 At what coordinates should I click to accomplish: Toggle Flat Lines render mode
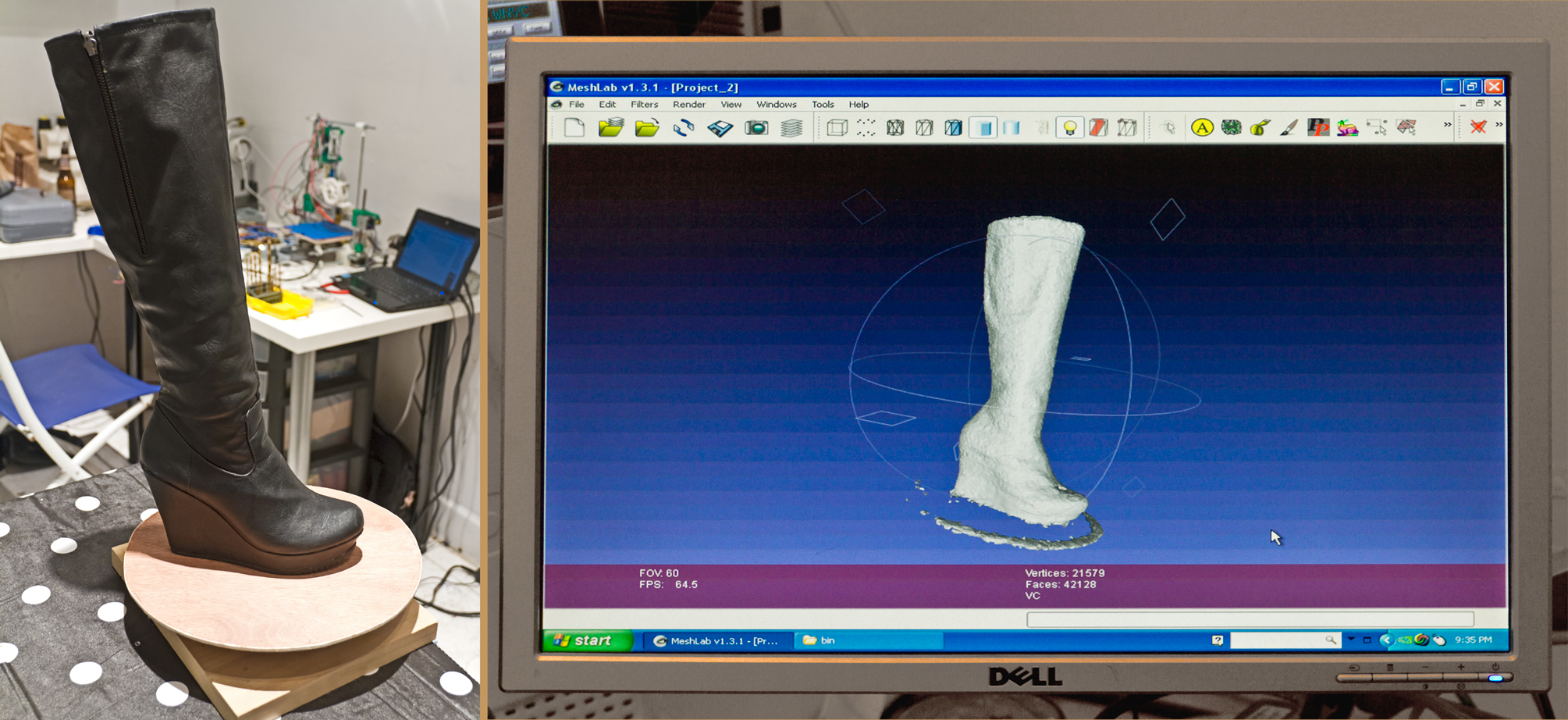click(953, 127)
